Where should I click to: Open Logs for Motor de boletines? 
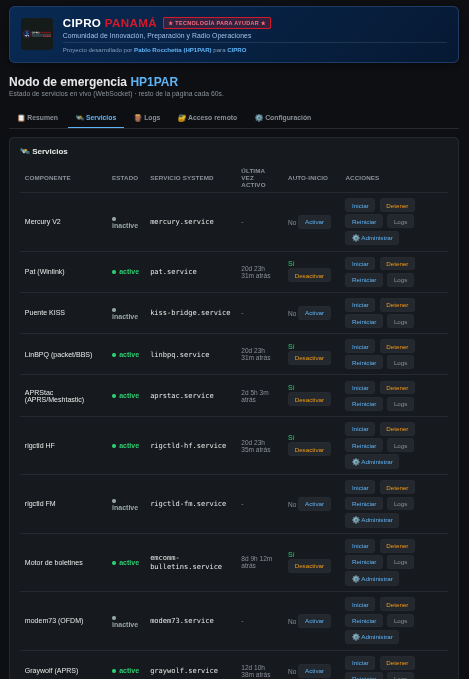(400, 562)
